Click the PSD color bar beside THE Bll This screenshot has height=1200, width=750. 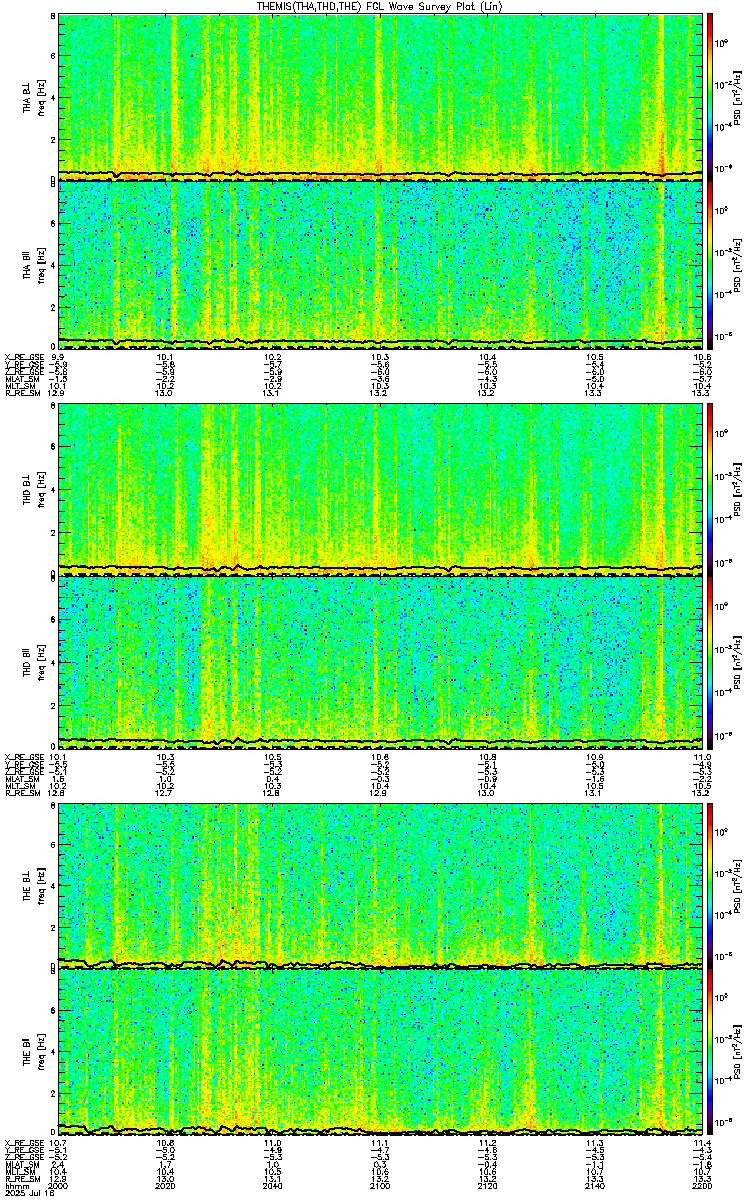(711, 1050)
